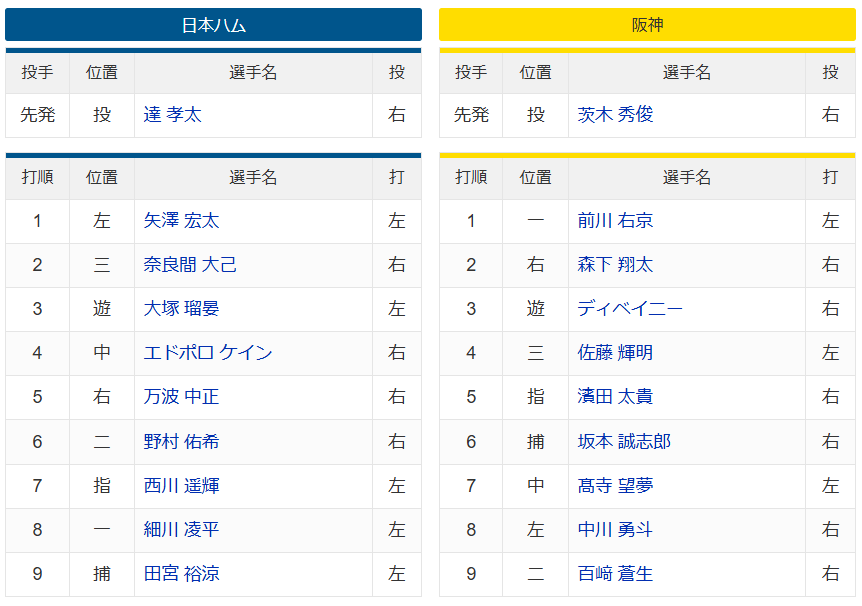Open starting pitcher 達 孝太's player page
Viewport: 862px width, 606px height.
point(173,115)
